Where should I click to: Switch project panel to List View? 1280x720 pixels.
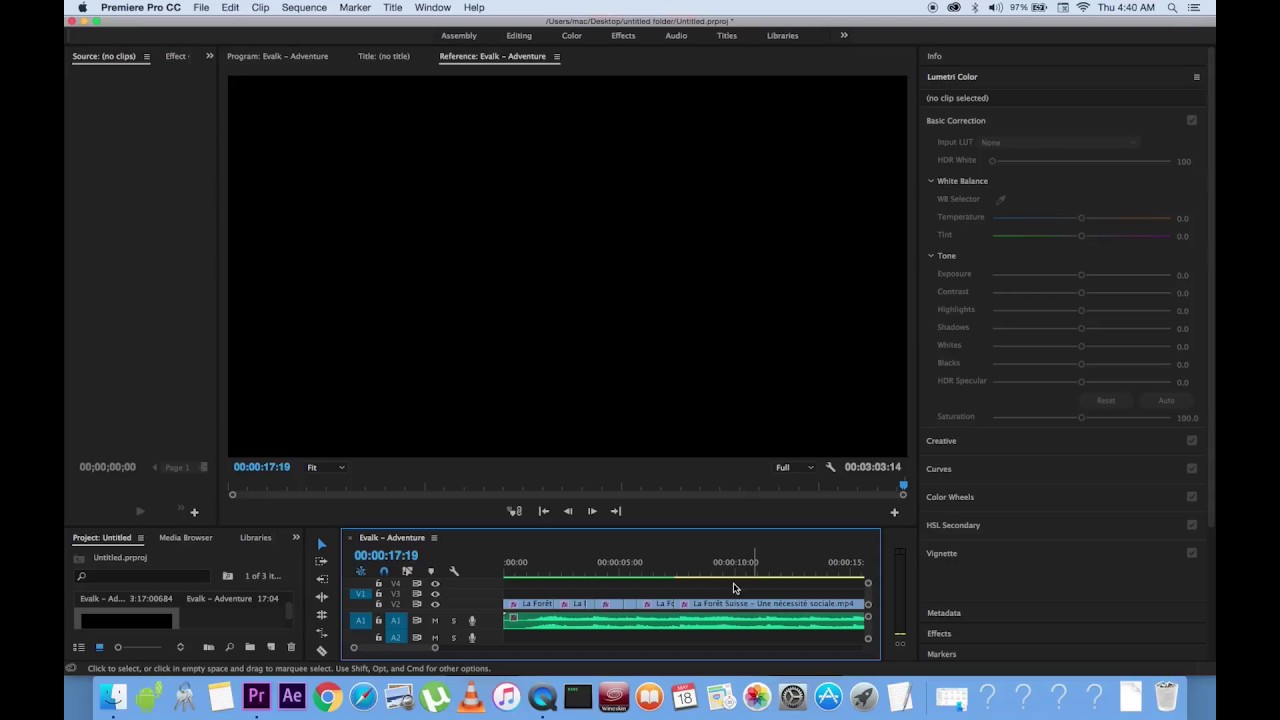(79, 647)
